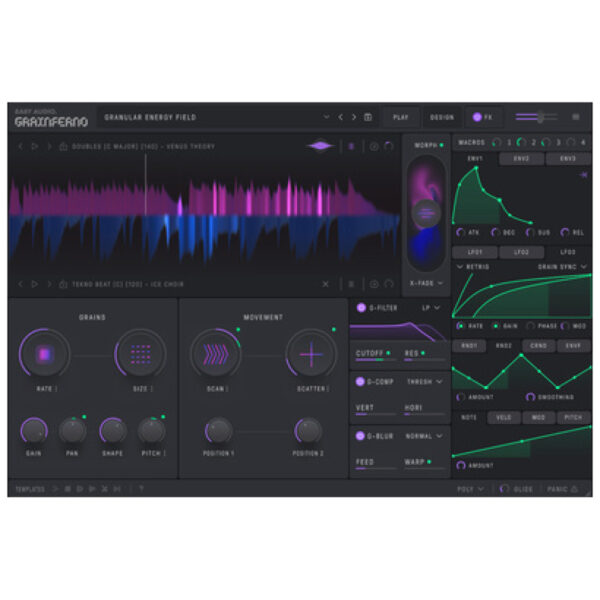The height and width of the screenshot is (600, 600).
Task: Open sample browser for Tekno Beat slot
Action: tap(63, 284)
